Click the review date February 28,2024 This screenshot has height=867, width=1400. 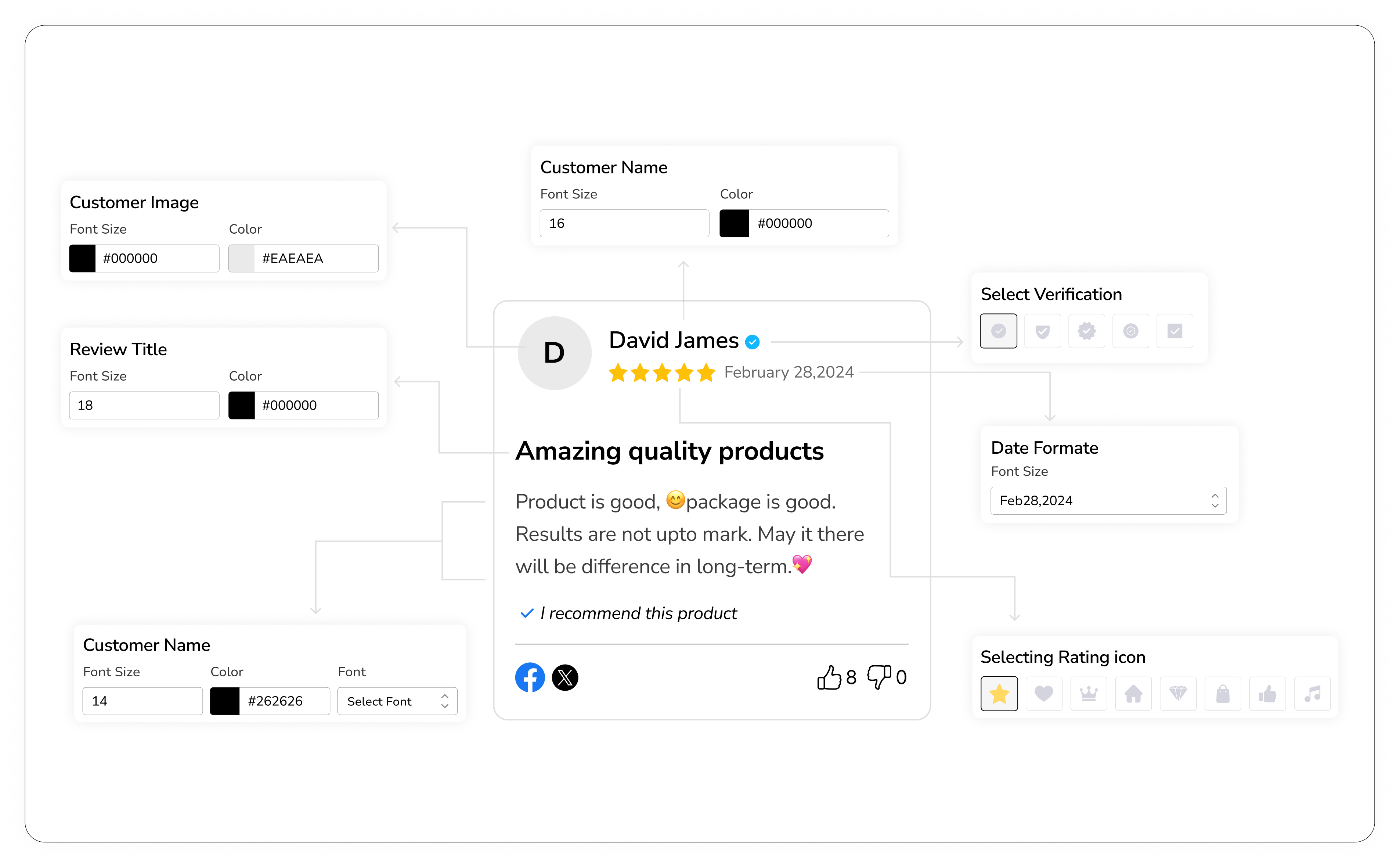coord(789,373)
